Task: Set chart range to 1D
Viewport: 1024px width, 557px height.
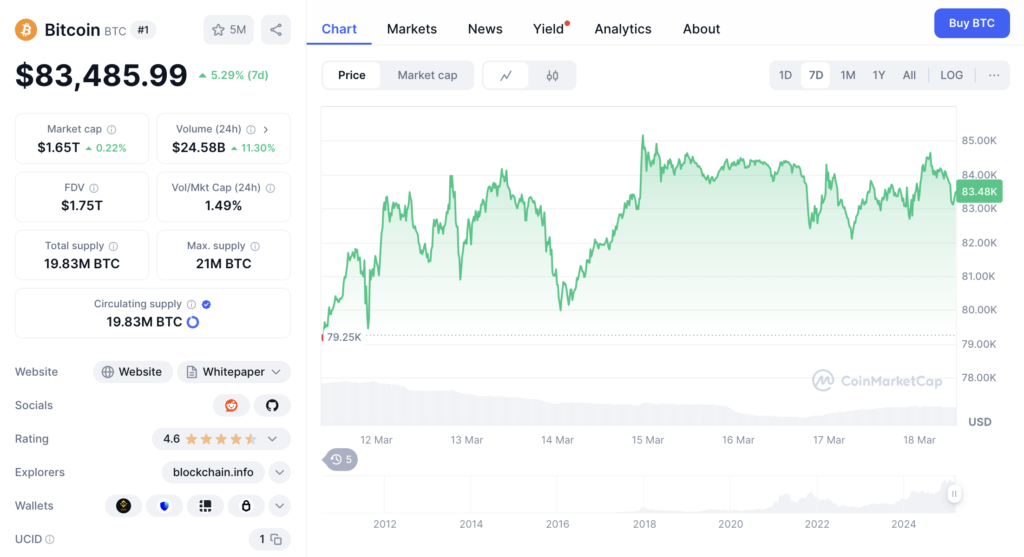Action: 785,75
